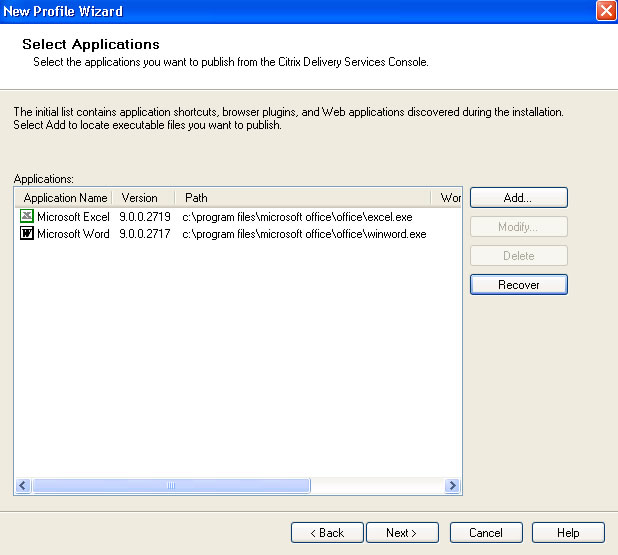
Task: Select the Microsoft Word row name
Action: click(x=73, y=234)
